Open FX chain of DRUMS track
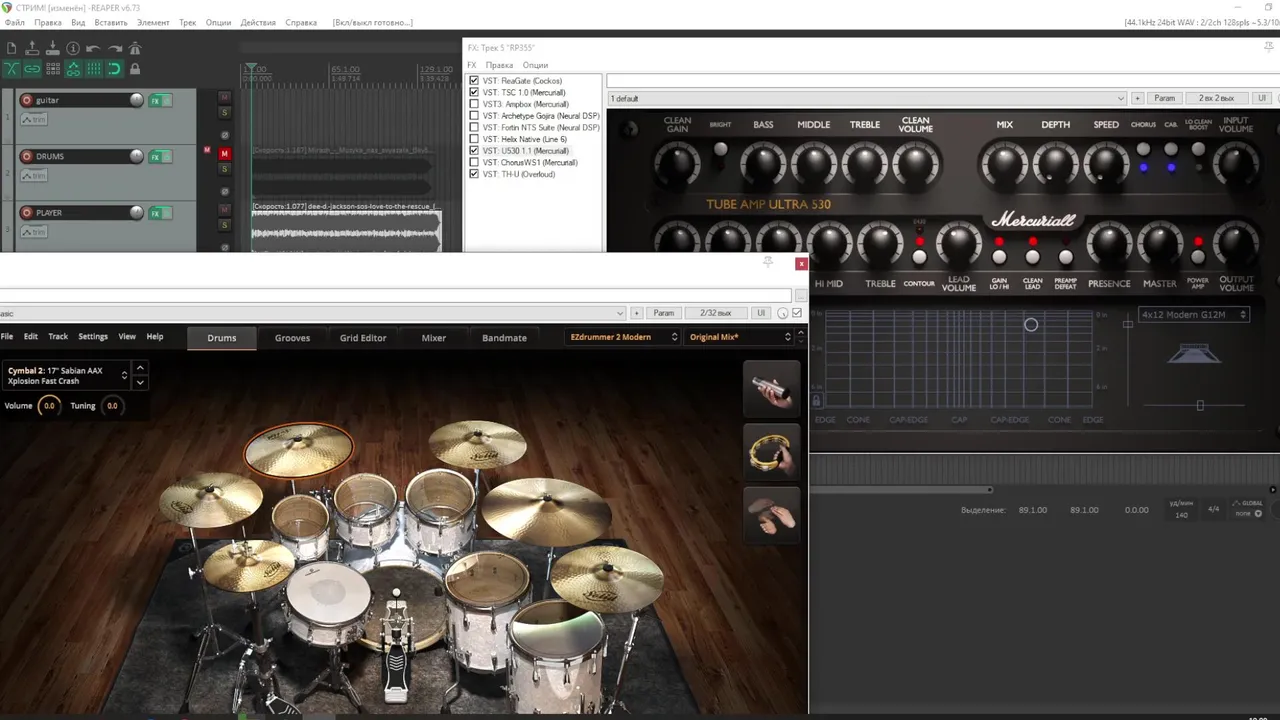1280x720 pixels. [x=155, y=157]
